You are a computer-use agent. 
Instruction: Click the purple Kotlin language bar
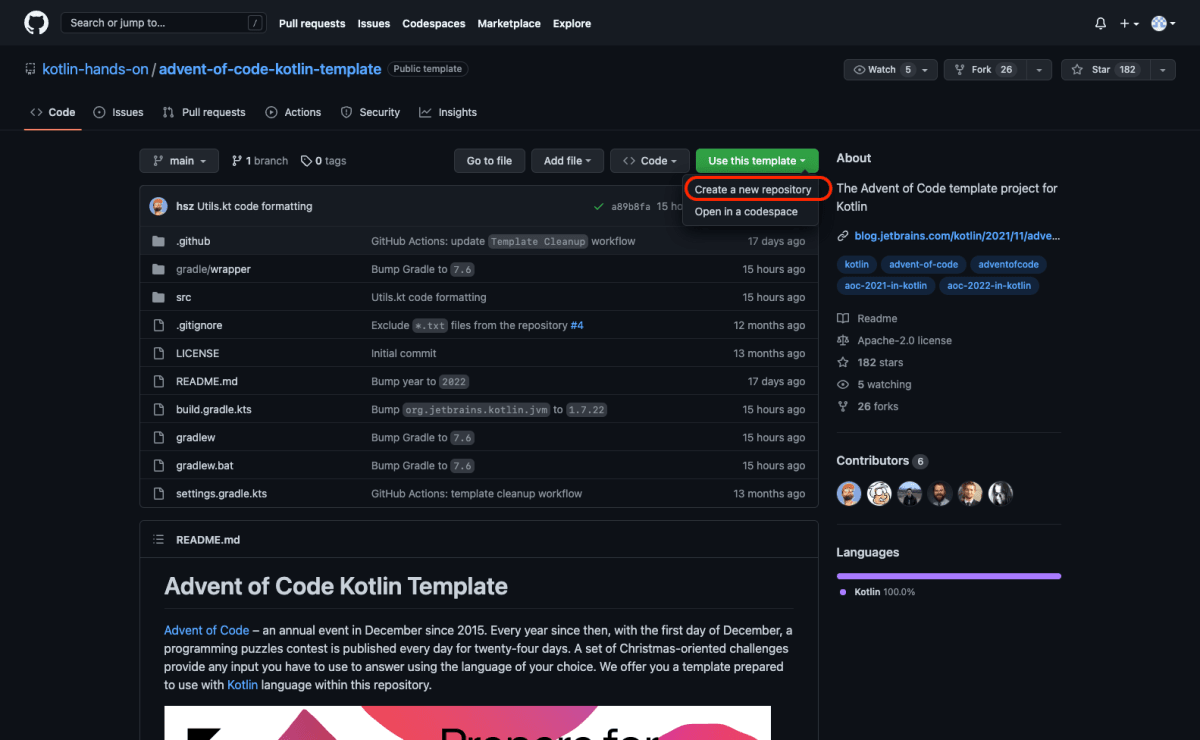pos(948,576)
